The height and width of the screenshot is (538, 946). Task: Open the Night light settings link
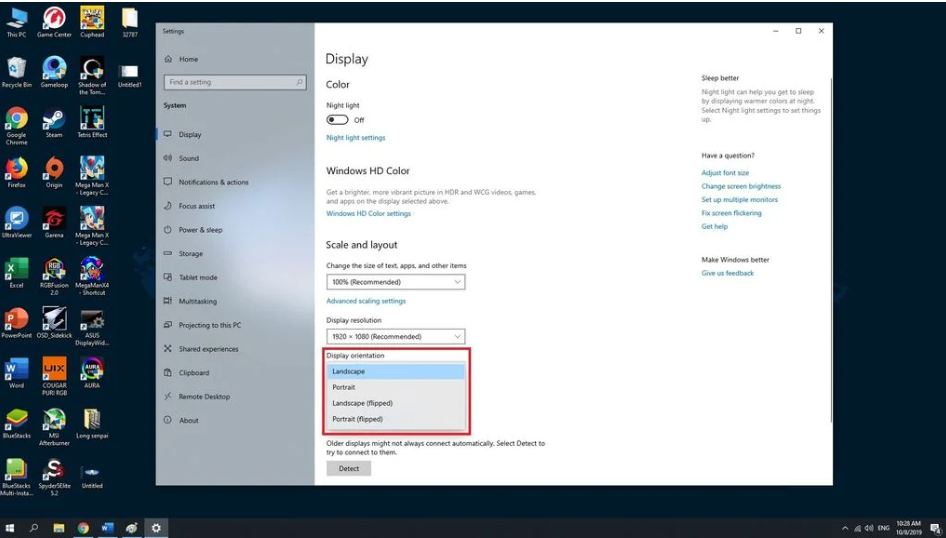355,138
